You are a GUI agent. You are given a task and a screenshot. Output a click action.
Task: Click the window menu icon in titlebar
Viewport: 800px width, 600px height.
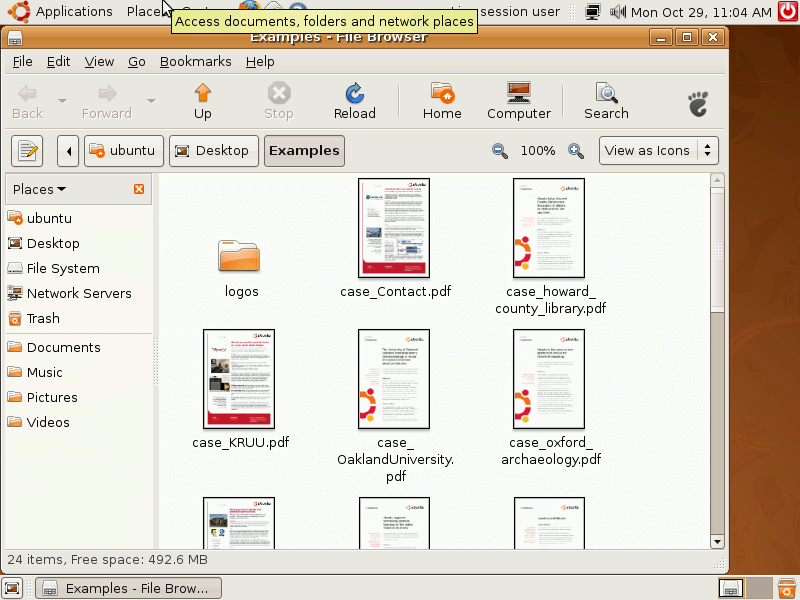tap(15, 38)
